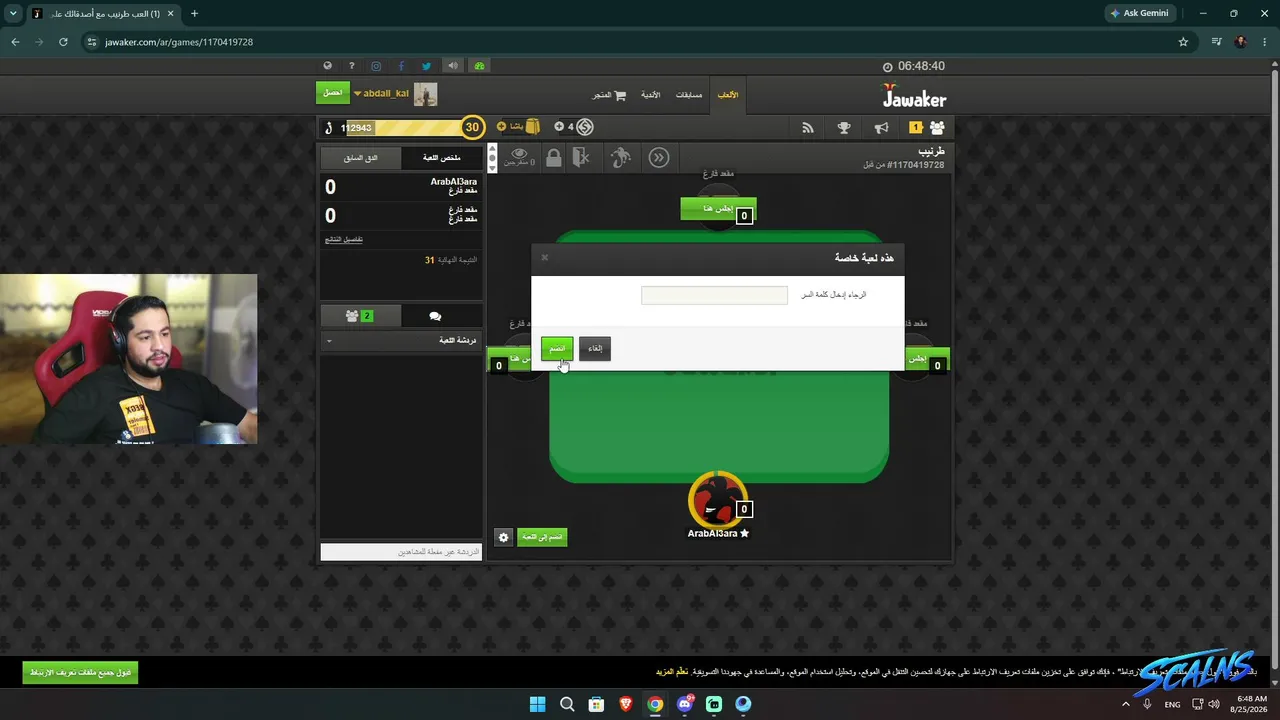
Task: Switch to players list tab with 2 badge
Action: (360, 316)
